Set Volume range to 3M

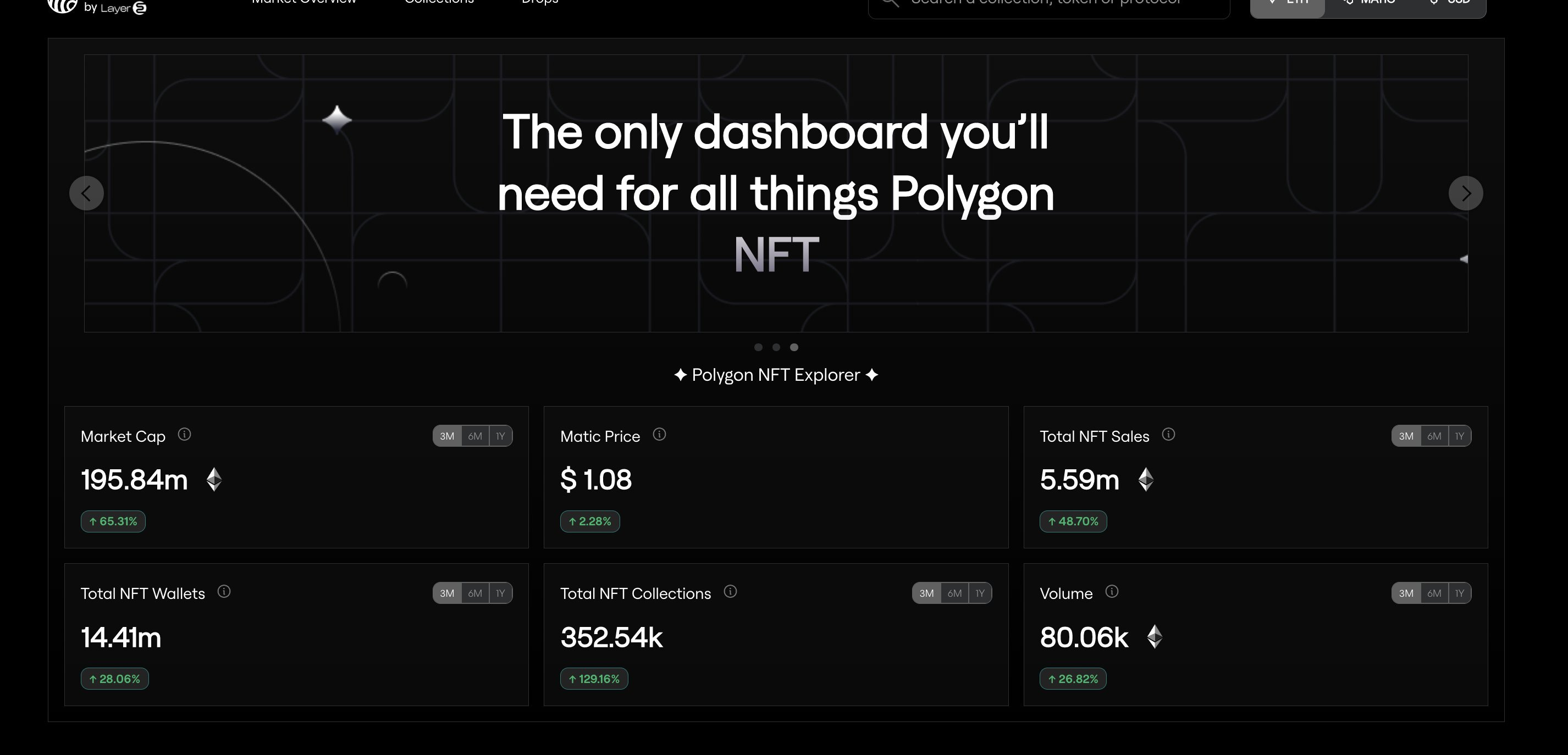(1405, 593)
